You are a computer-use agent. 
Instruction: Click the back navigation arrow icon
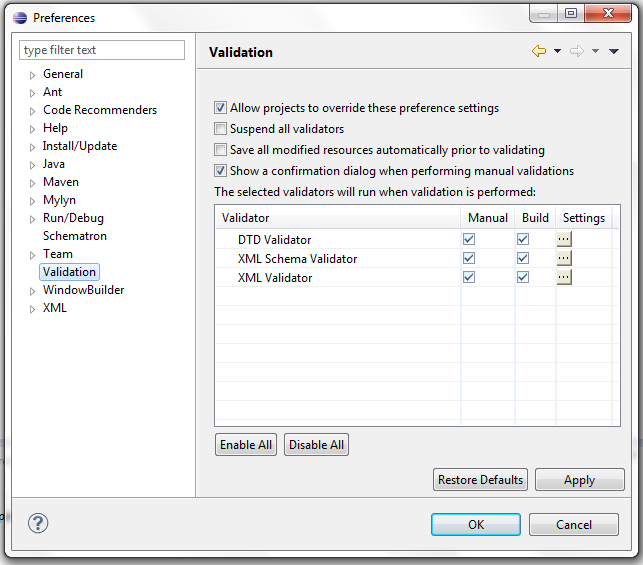[539, 51]
